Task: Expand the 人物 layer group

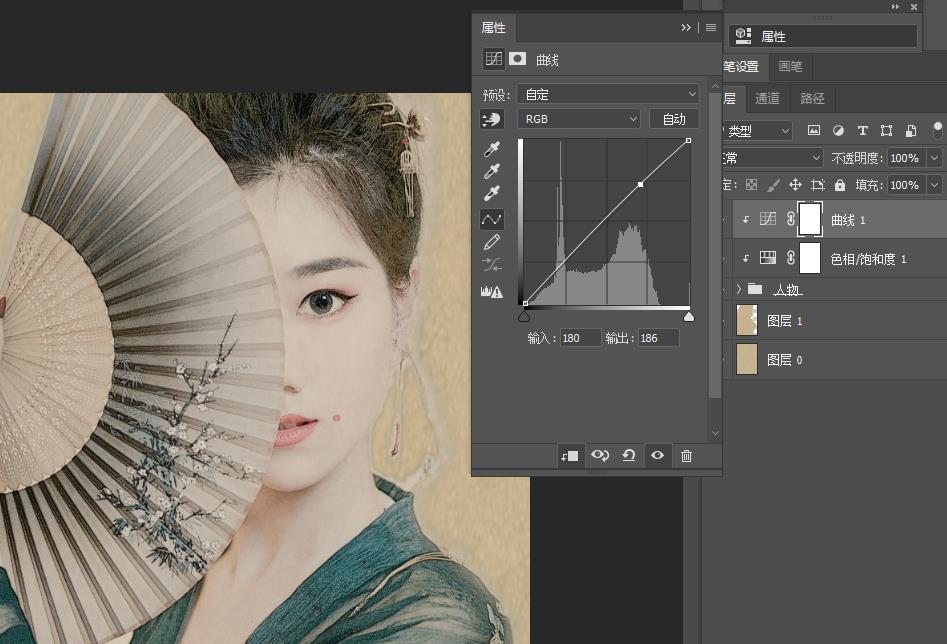Action: tap(738, 289)
